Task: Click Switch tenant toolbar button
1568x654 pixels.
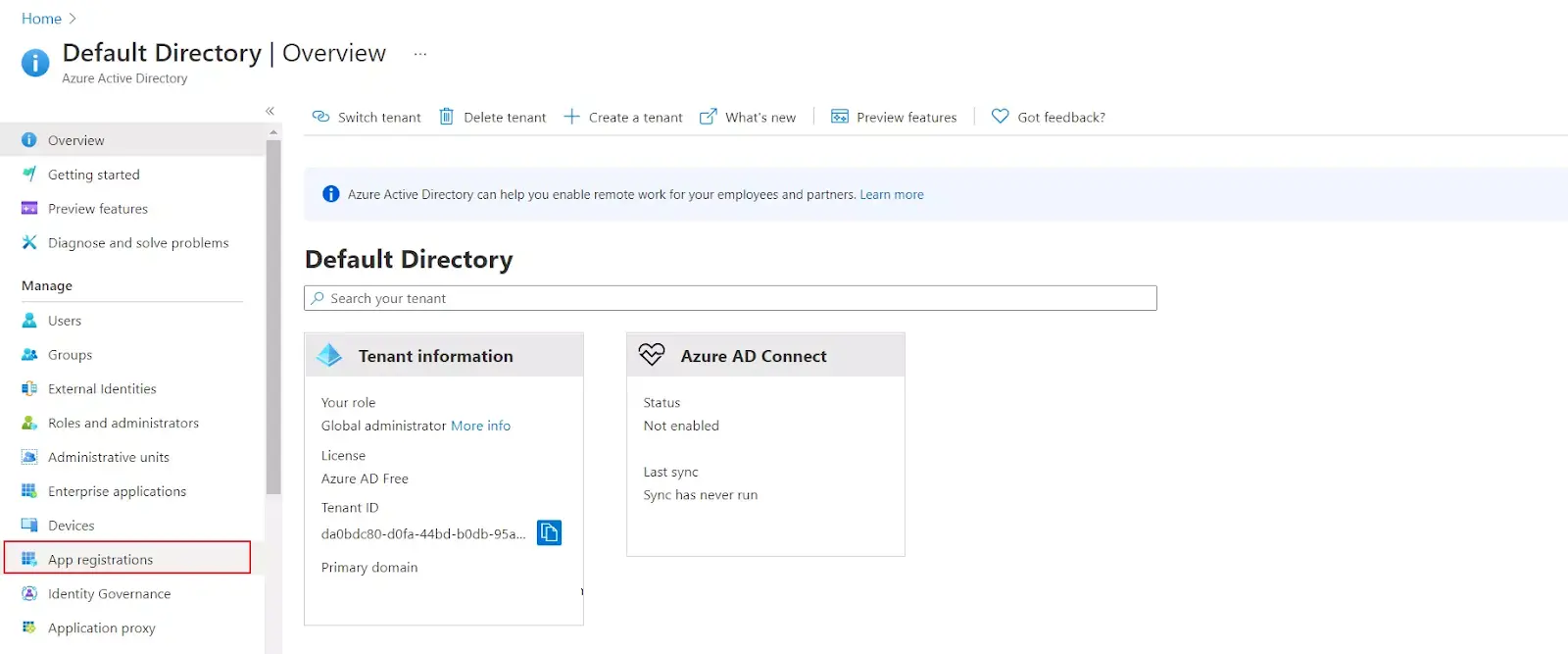Action: 367,117
